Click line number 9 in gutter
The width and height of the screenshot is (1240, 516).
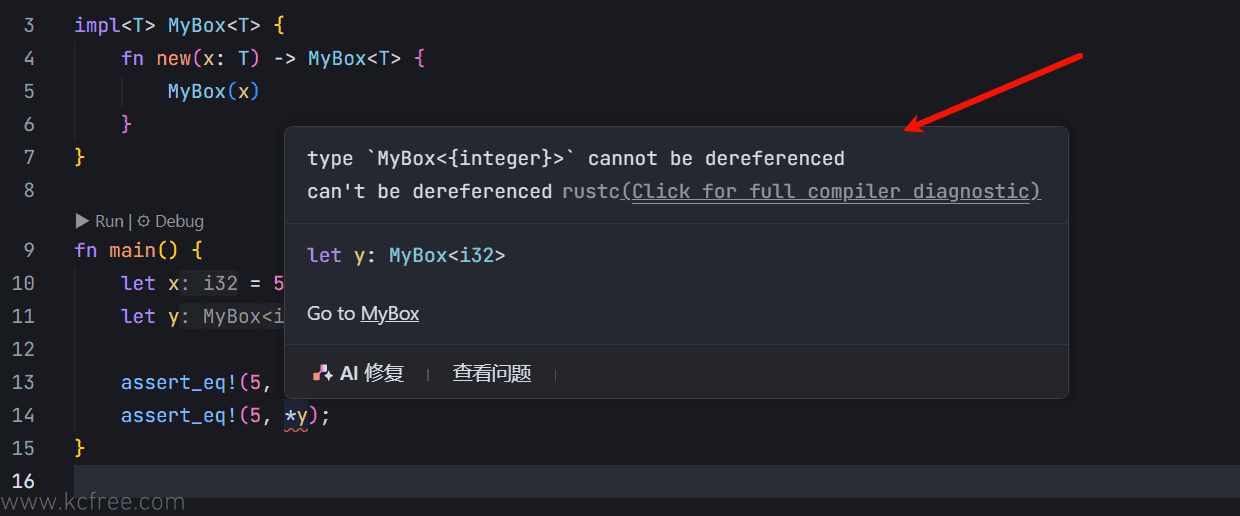pyautogui.click(x=28, y=250)
